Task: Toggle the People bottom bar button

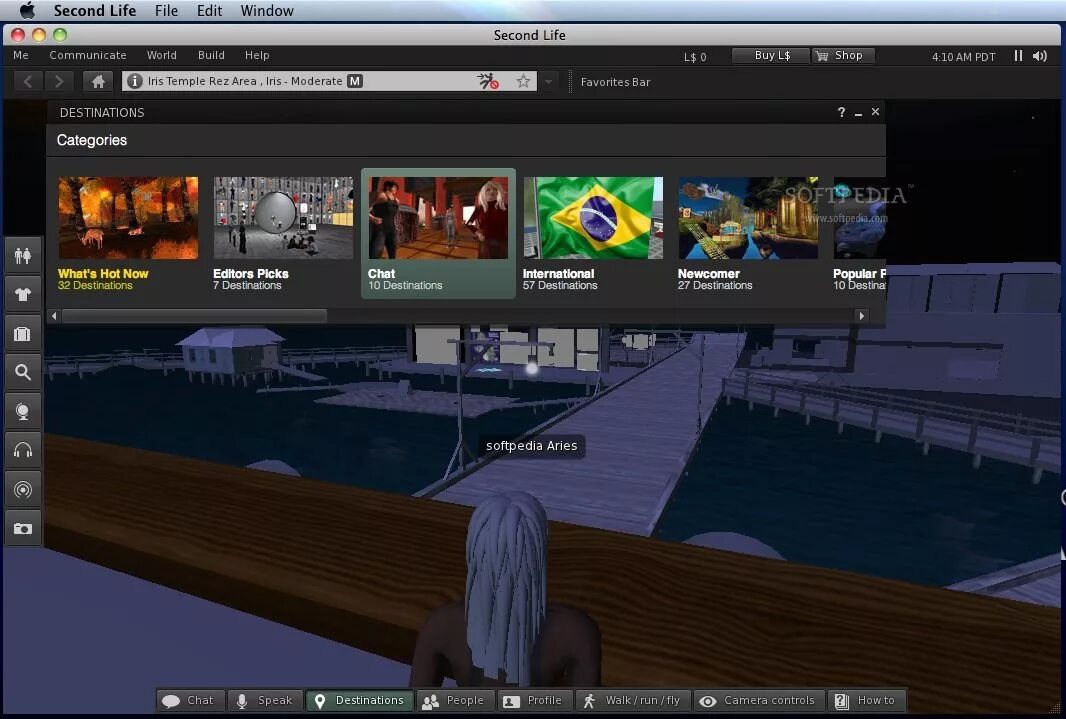Action: (453, 701)
